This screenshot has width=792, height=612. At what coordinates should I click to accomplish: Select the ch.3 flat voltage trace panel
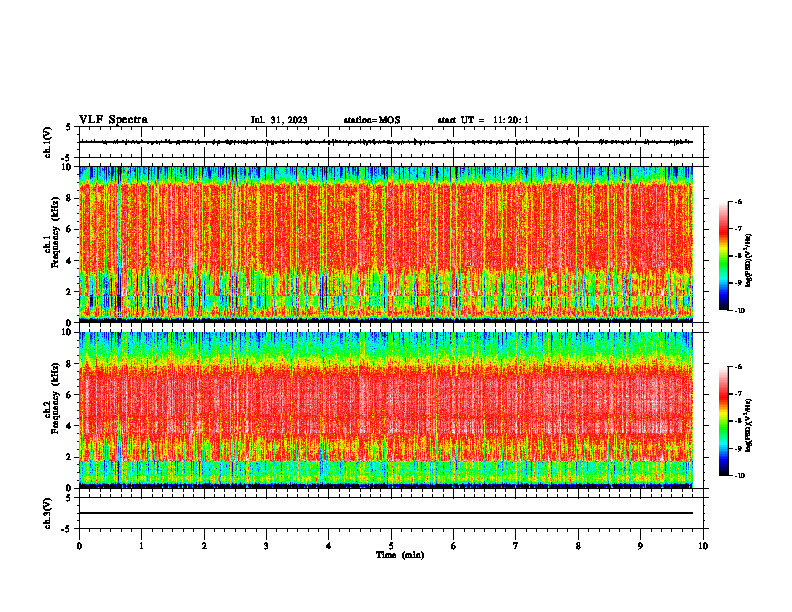(x=391, y=513)
